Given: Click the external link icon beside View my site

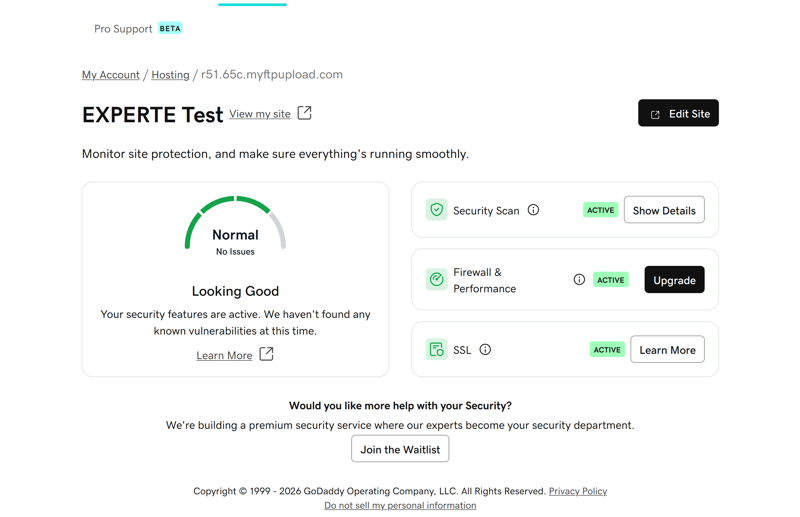Looking at the screenshot, I should [x=305, y=113].
